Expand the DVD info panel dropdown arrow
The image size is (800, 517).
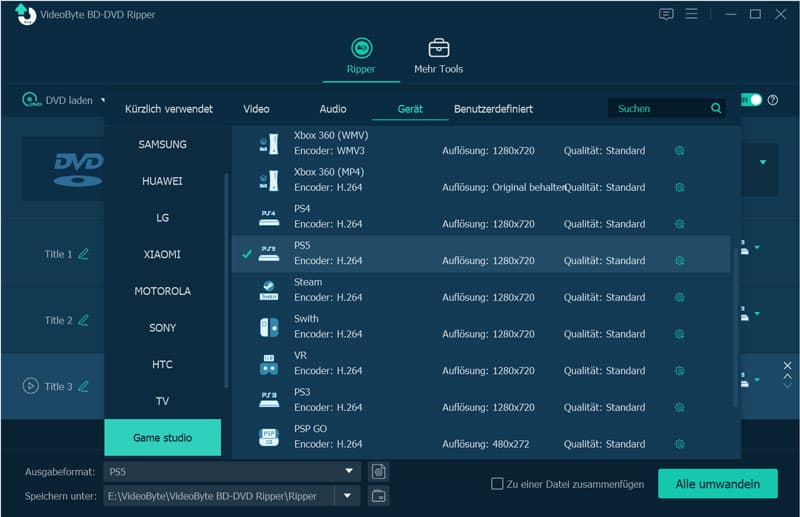[x=763, y=162]
